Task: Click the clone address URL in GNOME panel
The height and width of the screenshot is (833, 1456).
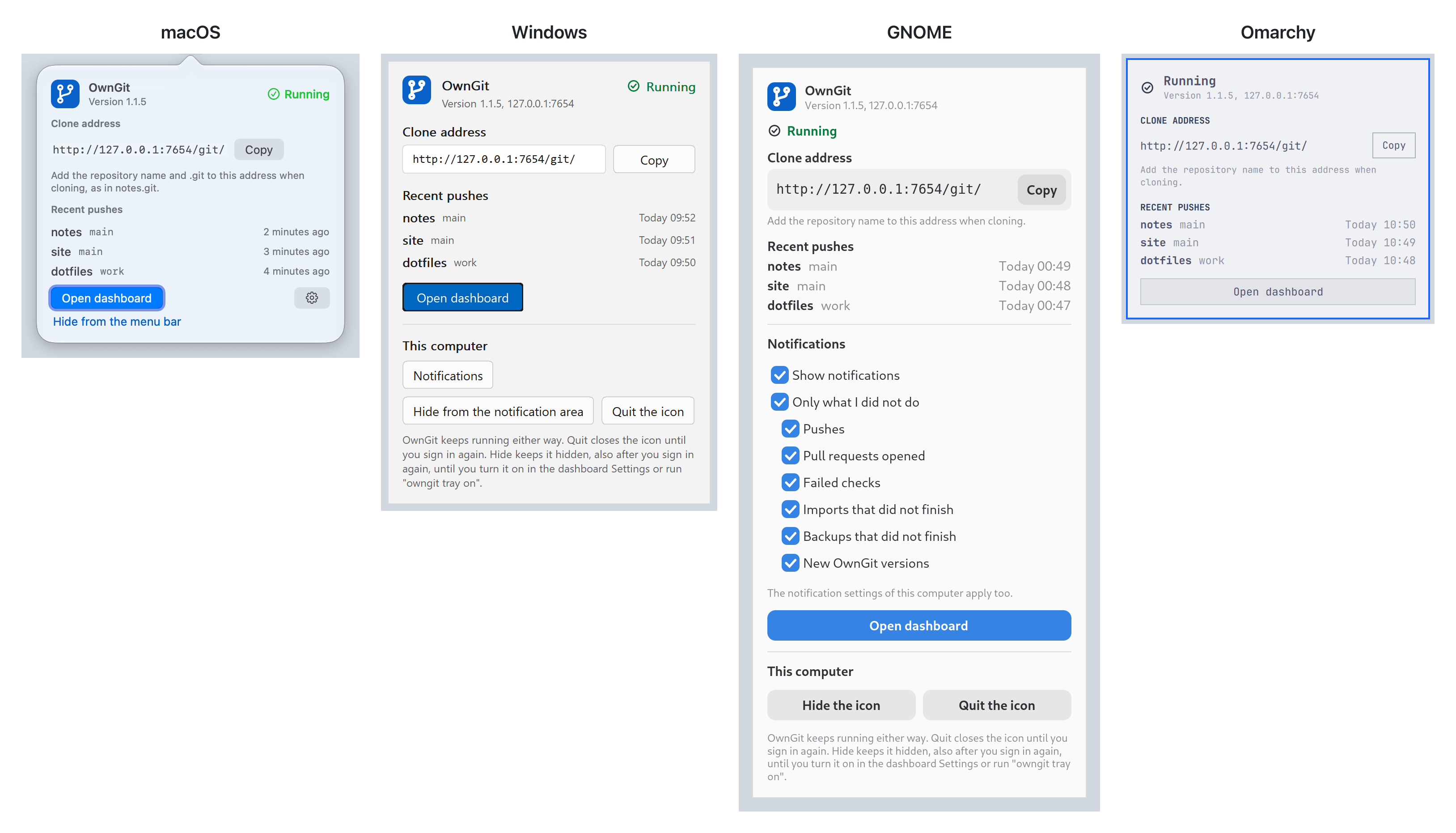Action: (878, 189)
